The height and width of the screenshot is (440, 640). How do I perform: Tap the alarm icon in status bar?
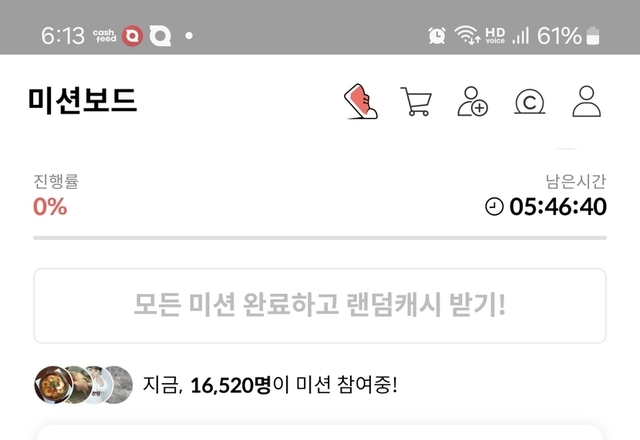(x=437, y=36)
